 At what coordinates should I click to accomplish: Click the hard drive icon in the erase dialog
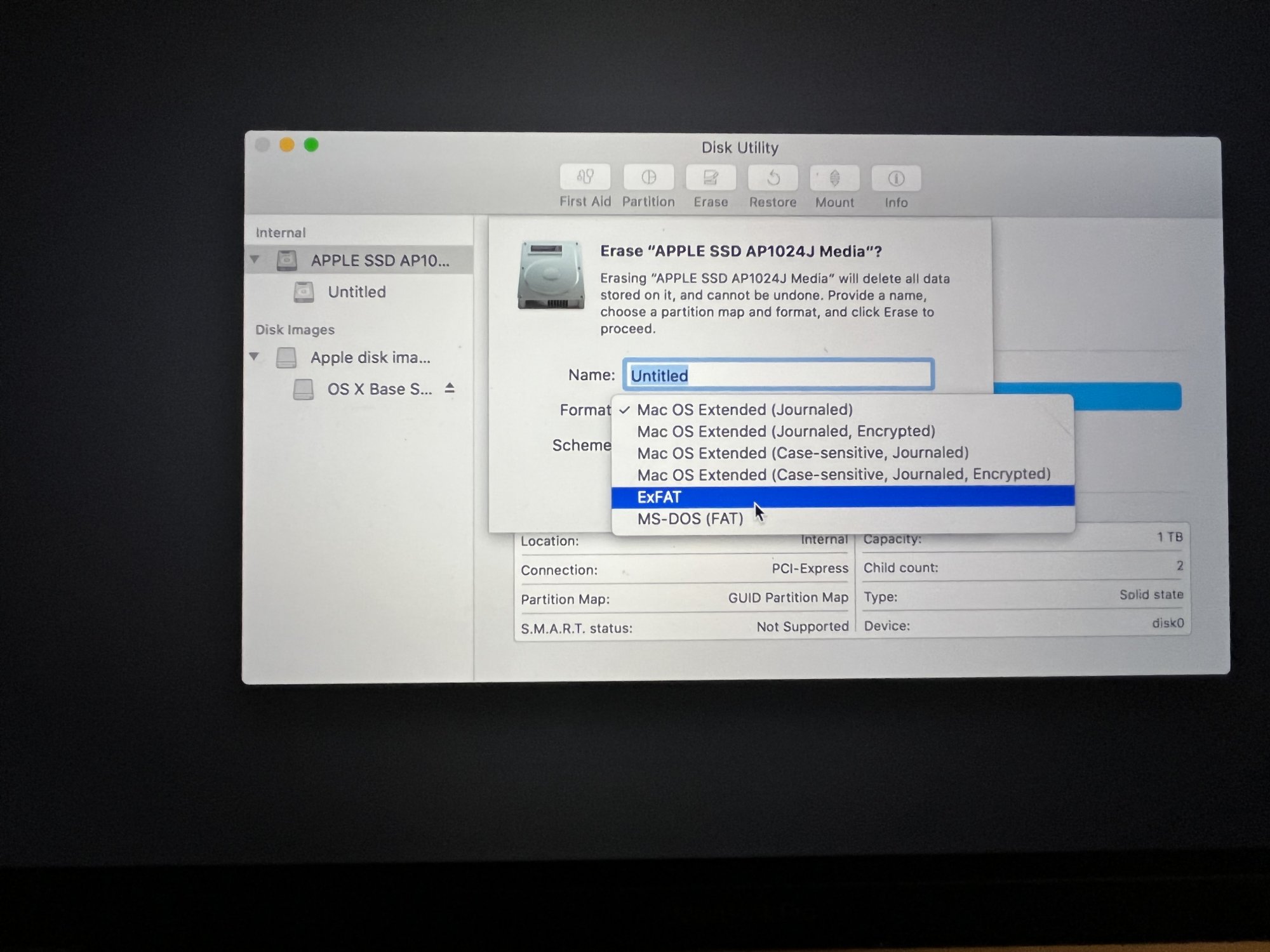click(x=551, y=275)
